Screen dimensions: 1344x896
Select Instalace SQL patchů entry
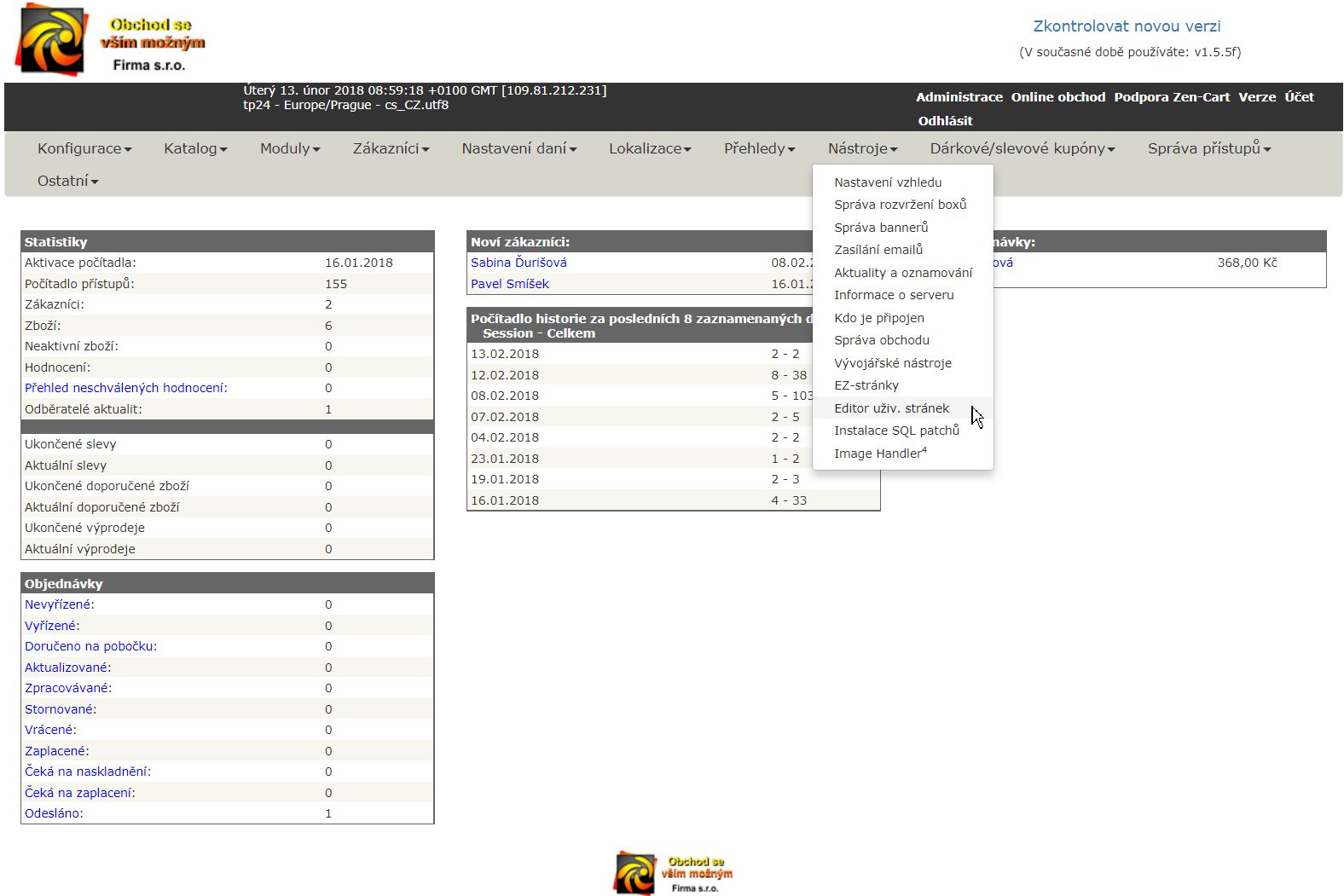click(x=896, y=431)
